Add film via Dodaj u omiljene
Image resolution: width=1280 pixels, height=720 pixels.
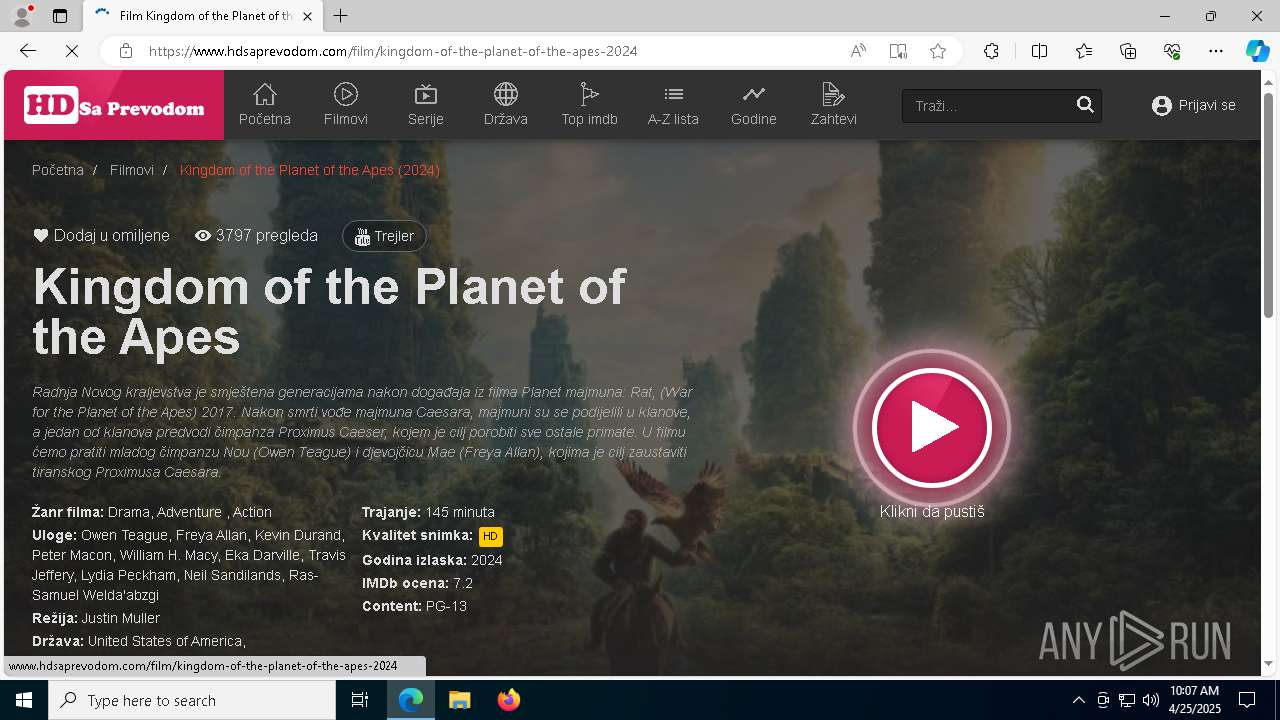tap(102, 236)
